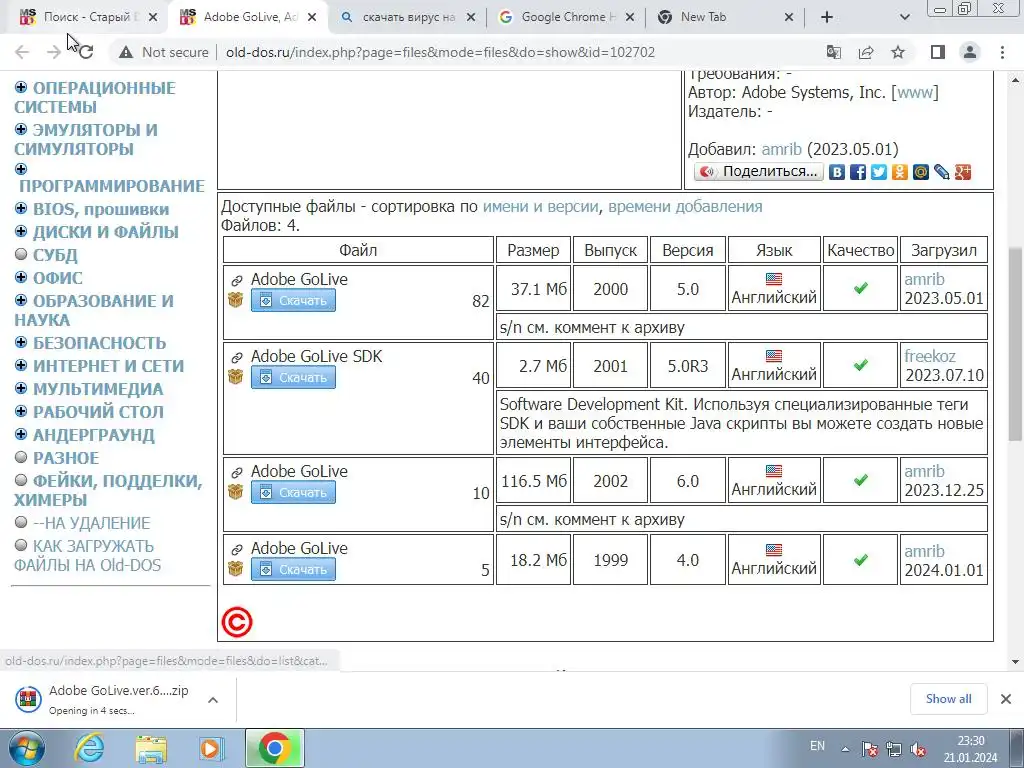
Task: Switch to скачать вирус search tab
Action: (409, 17)
